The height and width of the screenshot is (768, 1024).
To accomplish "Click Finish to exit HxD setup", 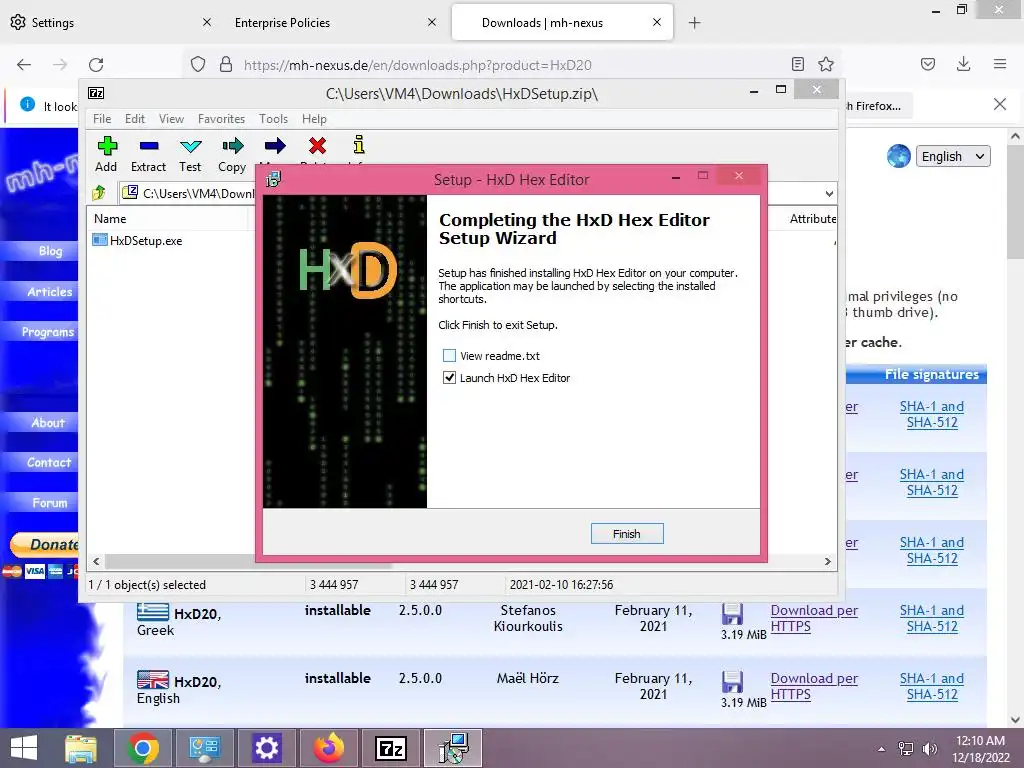I will tap(627, 534).
